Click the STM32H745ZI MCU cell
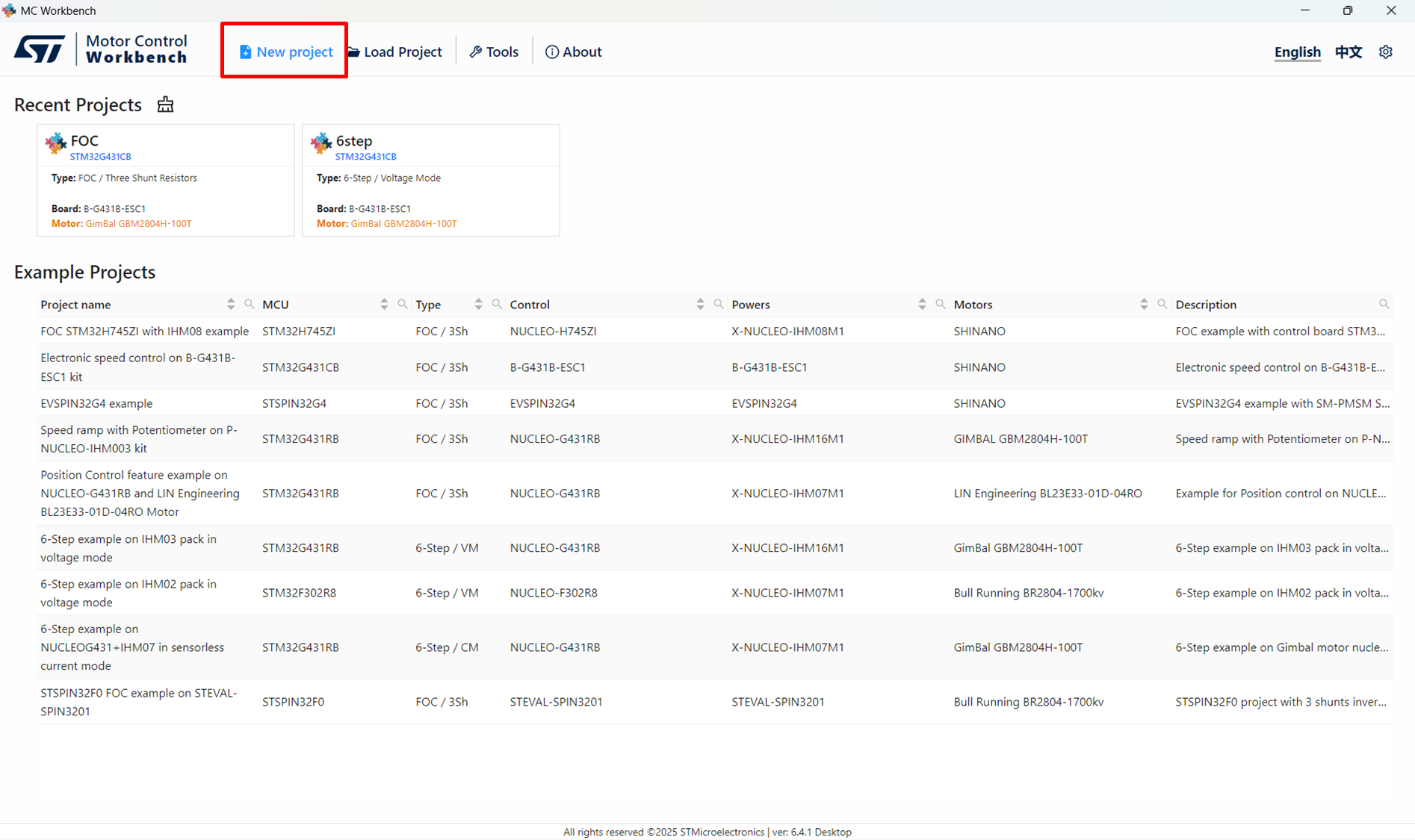Screen dimensions: 1415x840 coord(299,331)
